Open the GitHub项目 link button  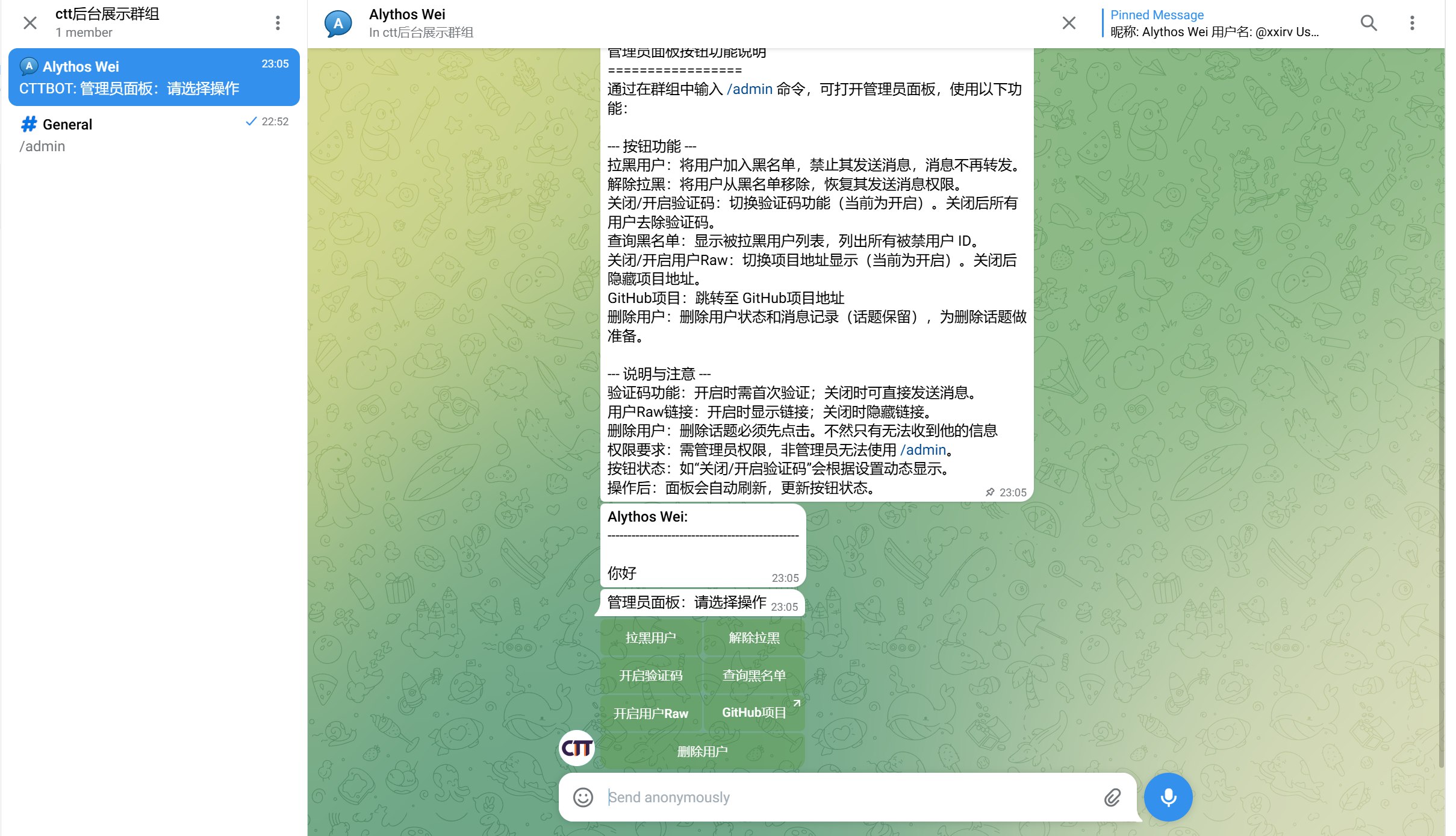754,713
